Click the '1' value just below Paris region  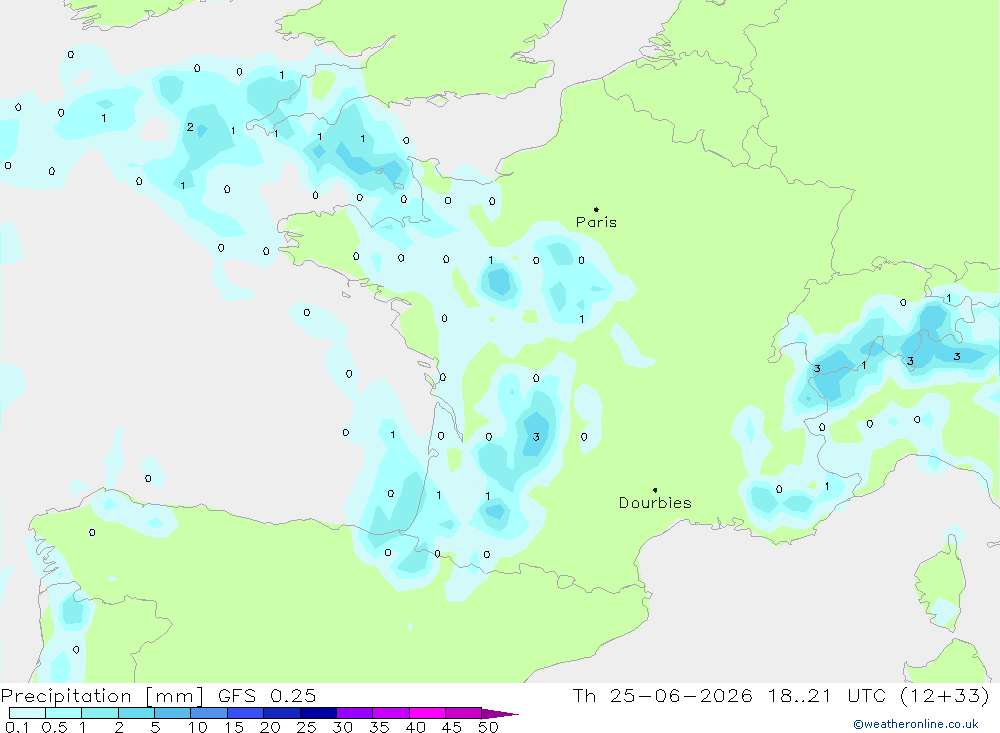click(x=581, y=318)
